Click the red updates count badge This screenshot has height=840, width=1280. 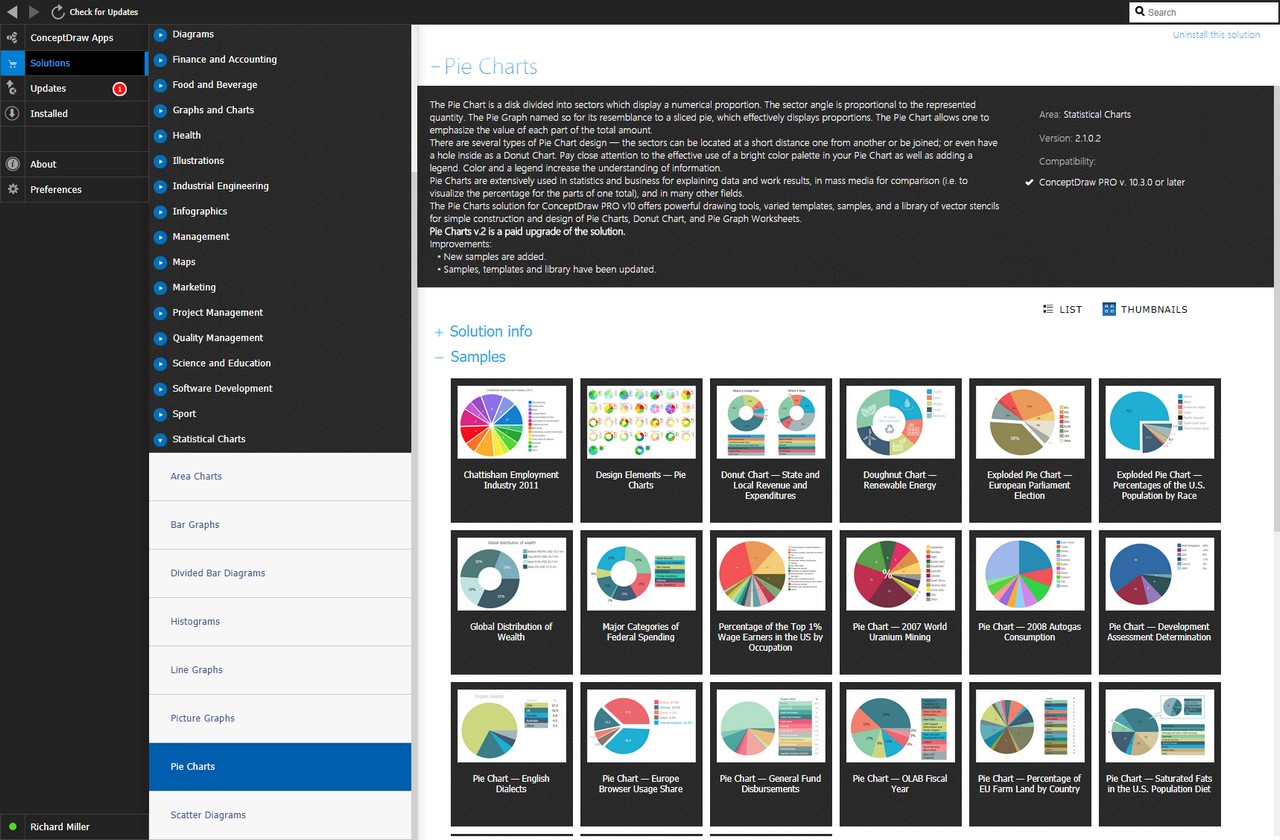point(120,89)
